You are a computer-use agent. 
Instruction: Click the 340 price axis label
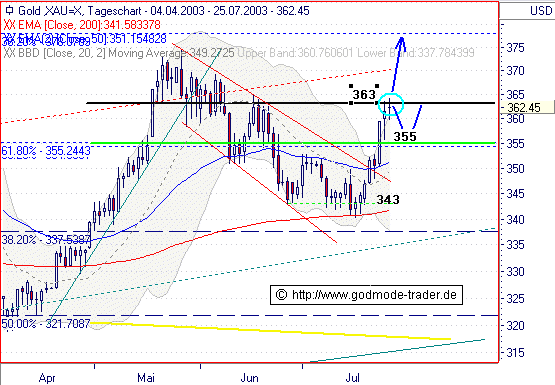(515, 219)
